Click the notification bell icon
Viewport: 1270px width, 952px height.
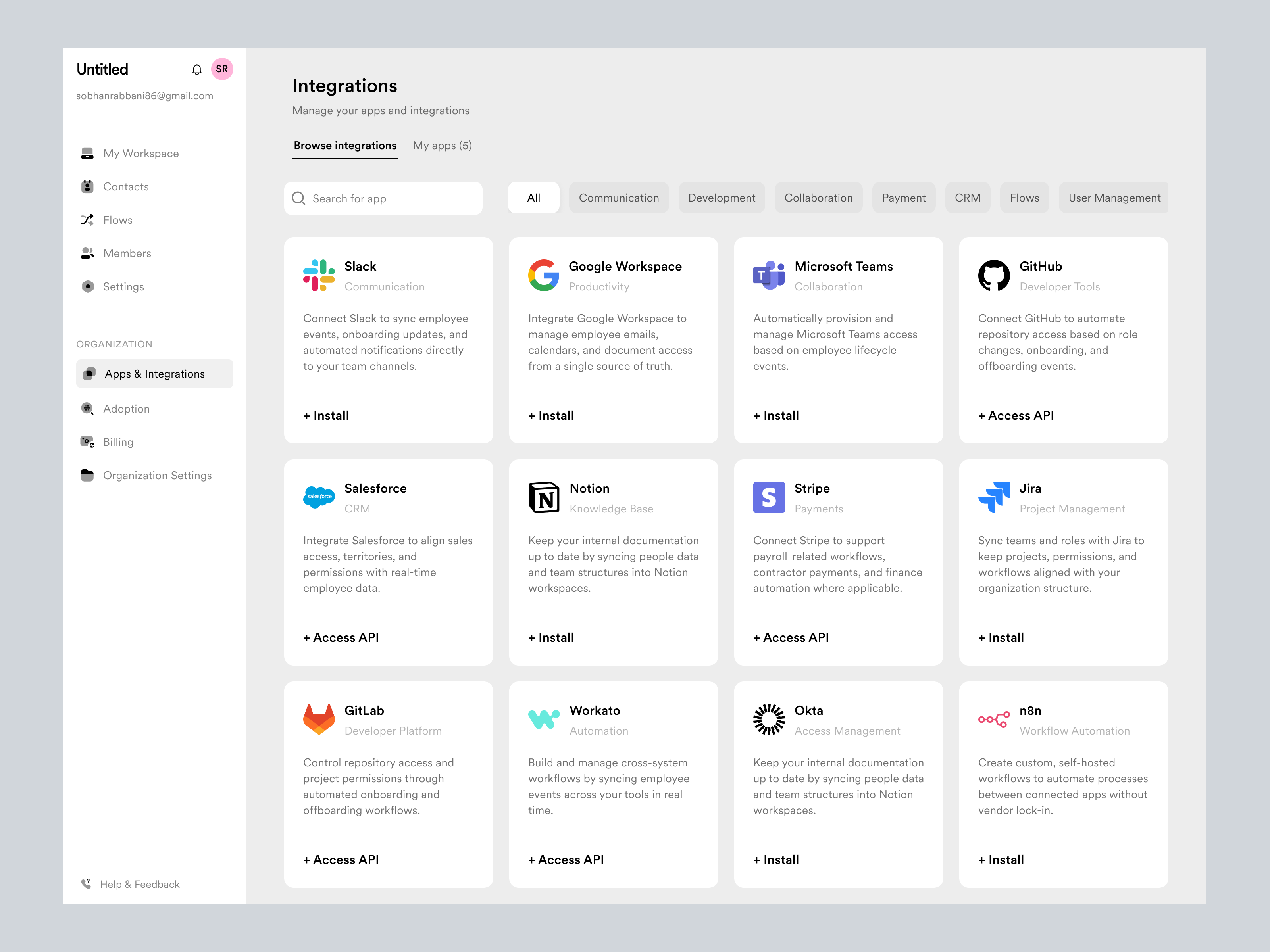196,69
